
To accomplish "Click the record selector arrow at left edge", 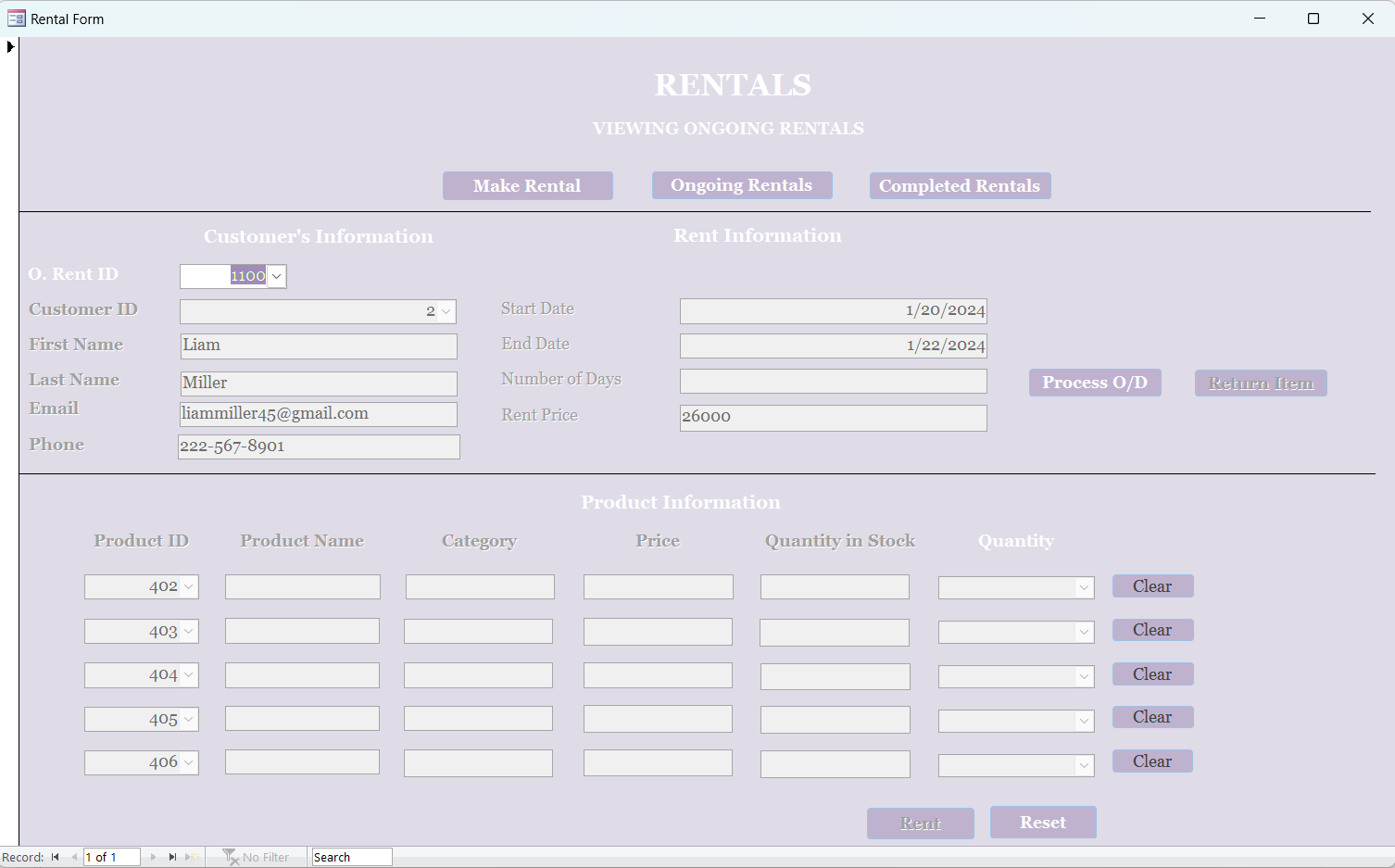I will tap(10, 46).
